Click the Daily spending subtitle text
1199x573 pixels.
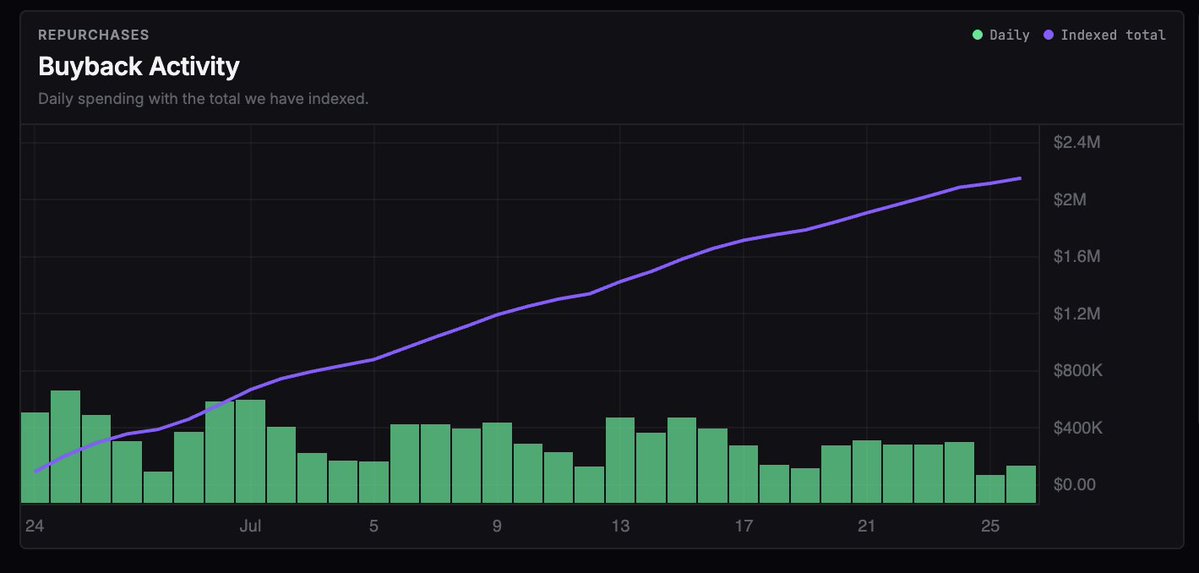[203, 99]
